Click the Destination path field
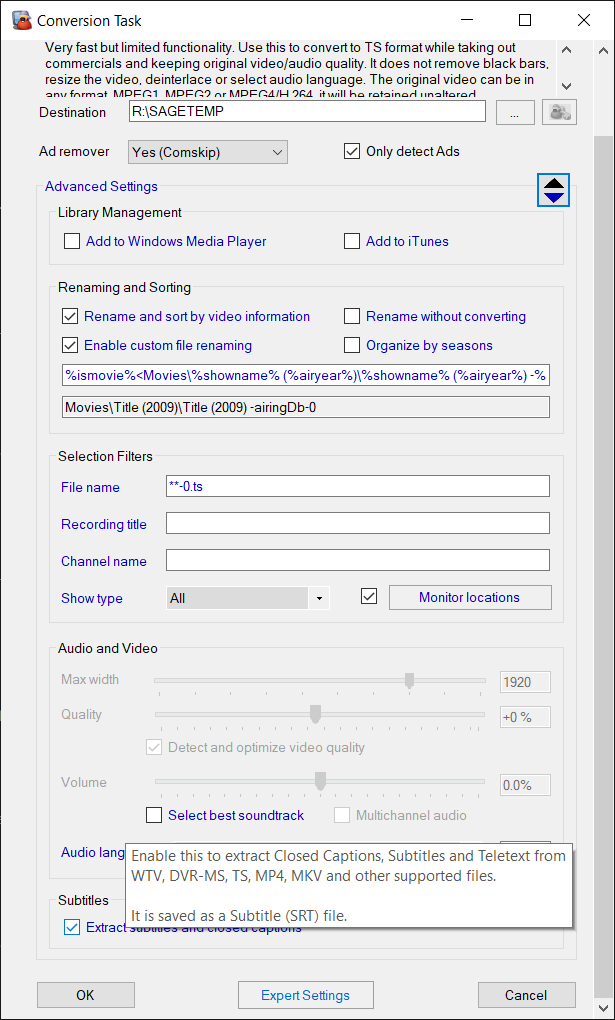The width and height of the screenshot is (615, 1020). click(x=307, y=112)
